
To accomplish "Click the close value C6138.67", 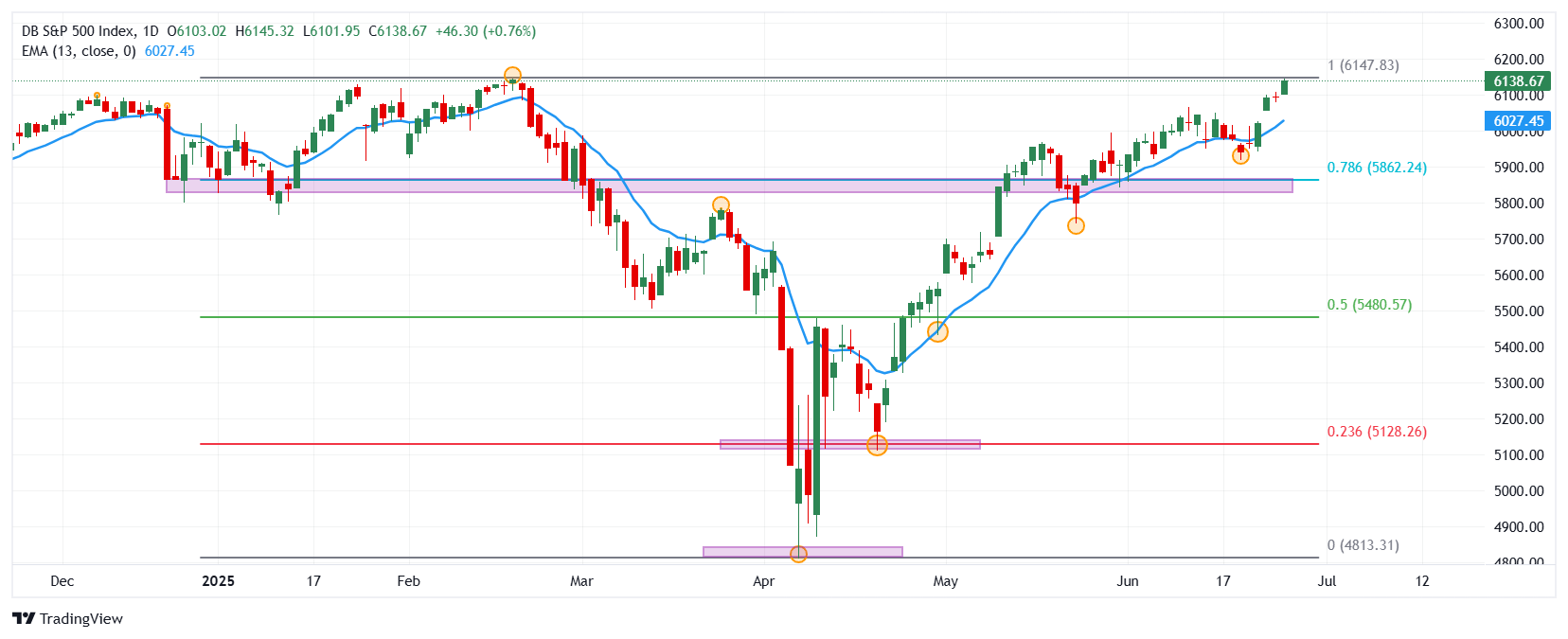I will [x=398, y=31].
